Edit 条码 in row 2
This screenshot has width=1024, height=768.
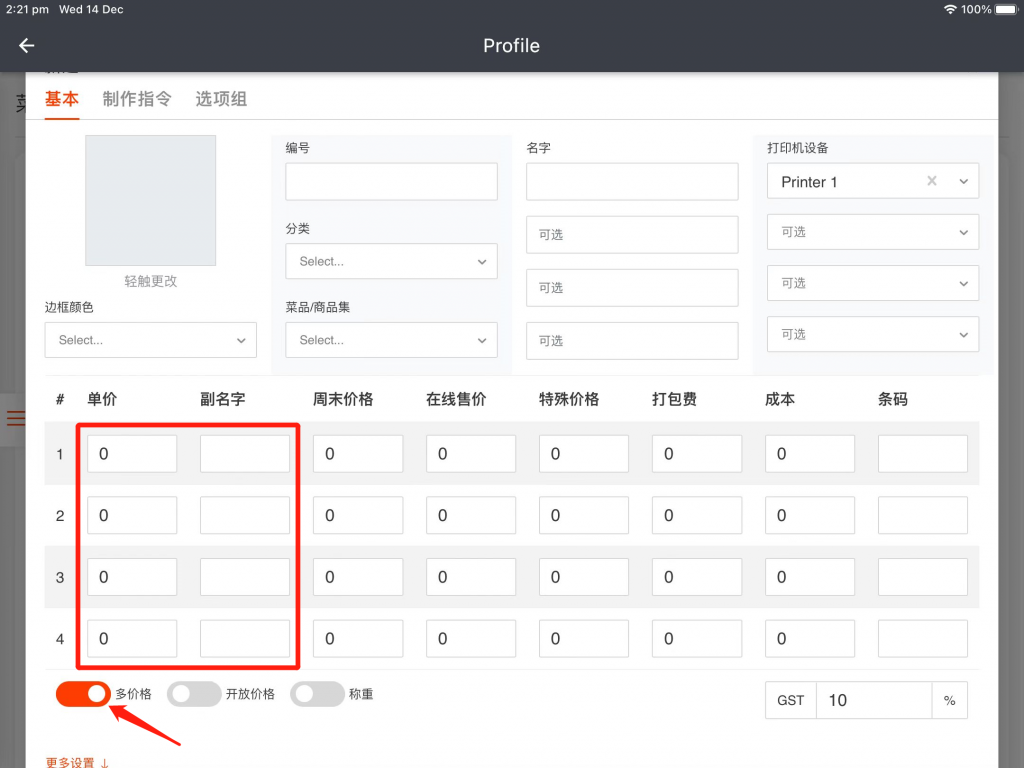[x=923, y=515]
